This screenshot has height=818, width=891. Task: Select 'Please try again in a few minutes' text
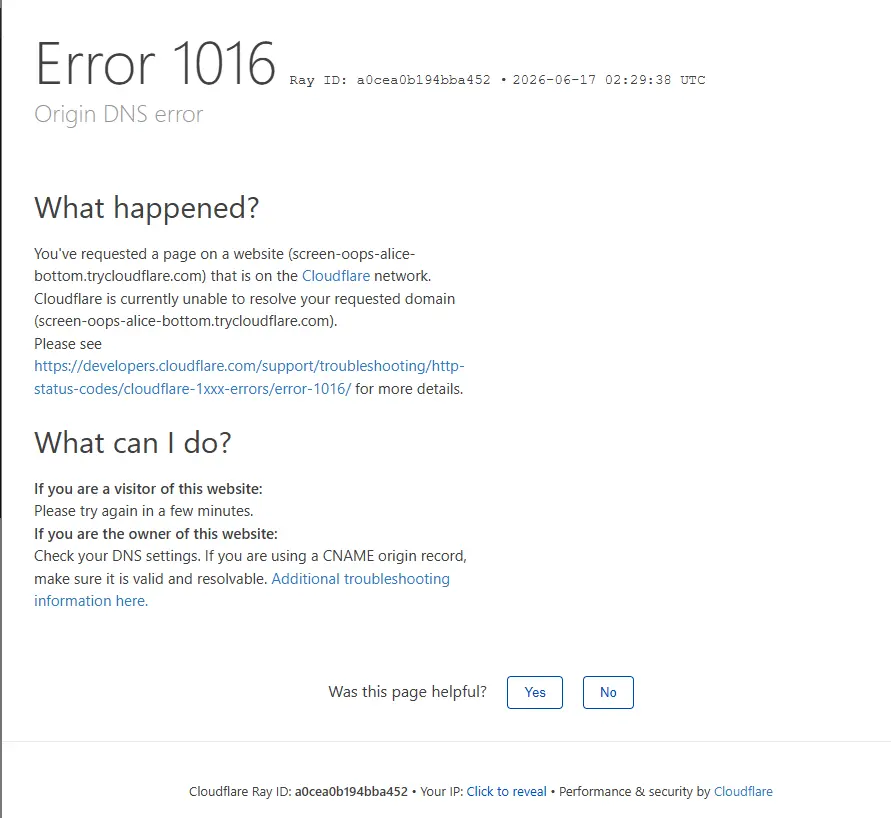(144, 511)
